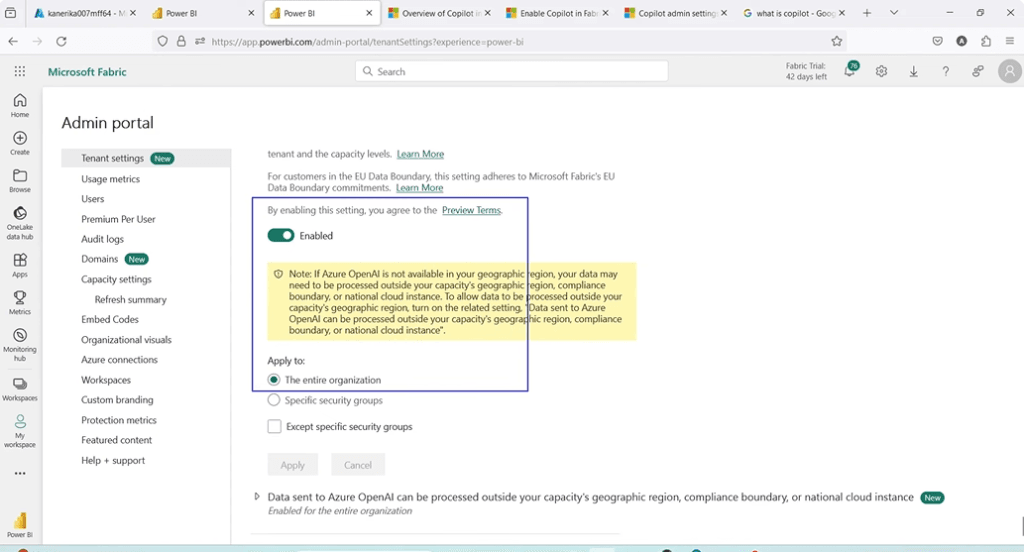This screenshot has height=552, width=1024.
Task: Show more sidebar options ellipsis
Action: pyautogui.click(x=20, y=473)
